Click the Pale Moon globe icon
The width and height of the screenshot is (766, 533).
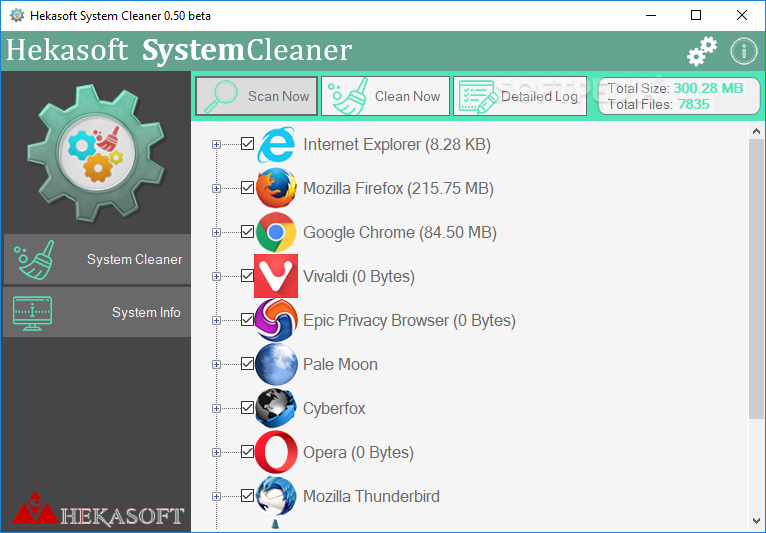276,364
